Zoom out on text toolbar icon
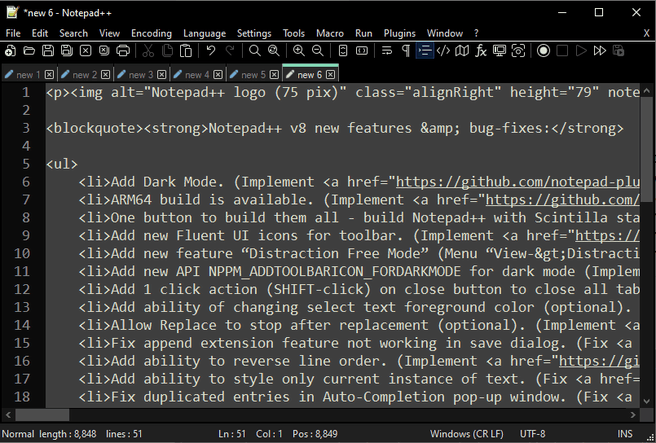Screen dimensions: 656x443 318,51
